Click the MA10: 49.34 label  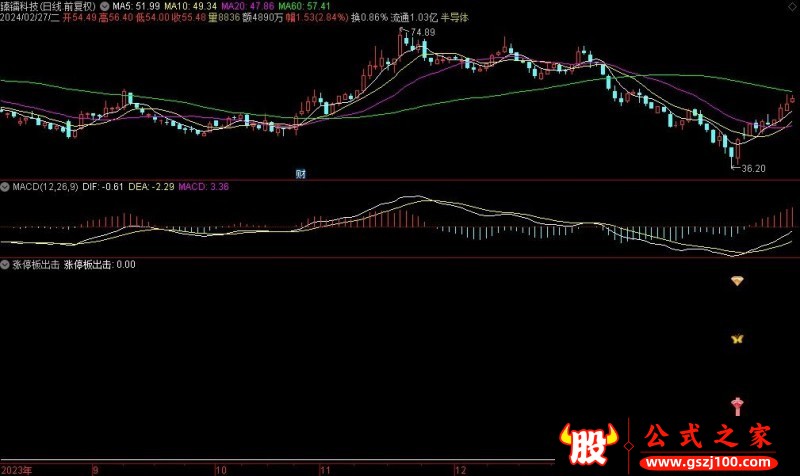tap(190, 6)
